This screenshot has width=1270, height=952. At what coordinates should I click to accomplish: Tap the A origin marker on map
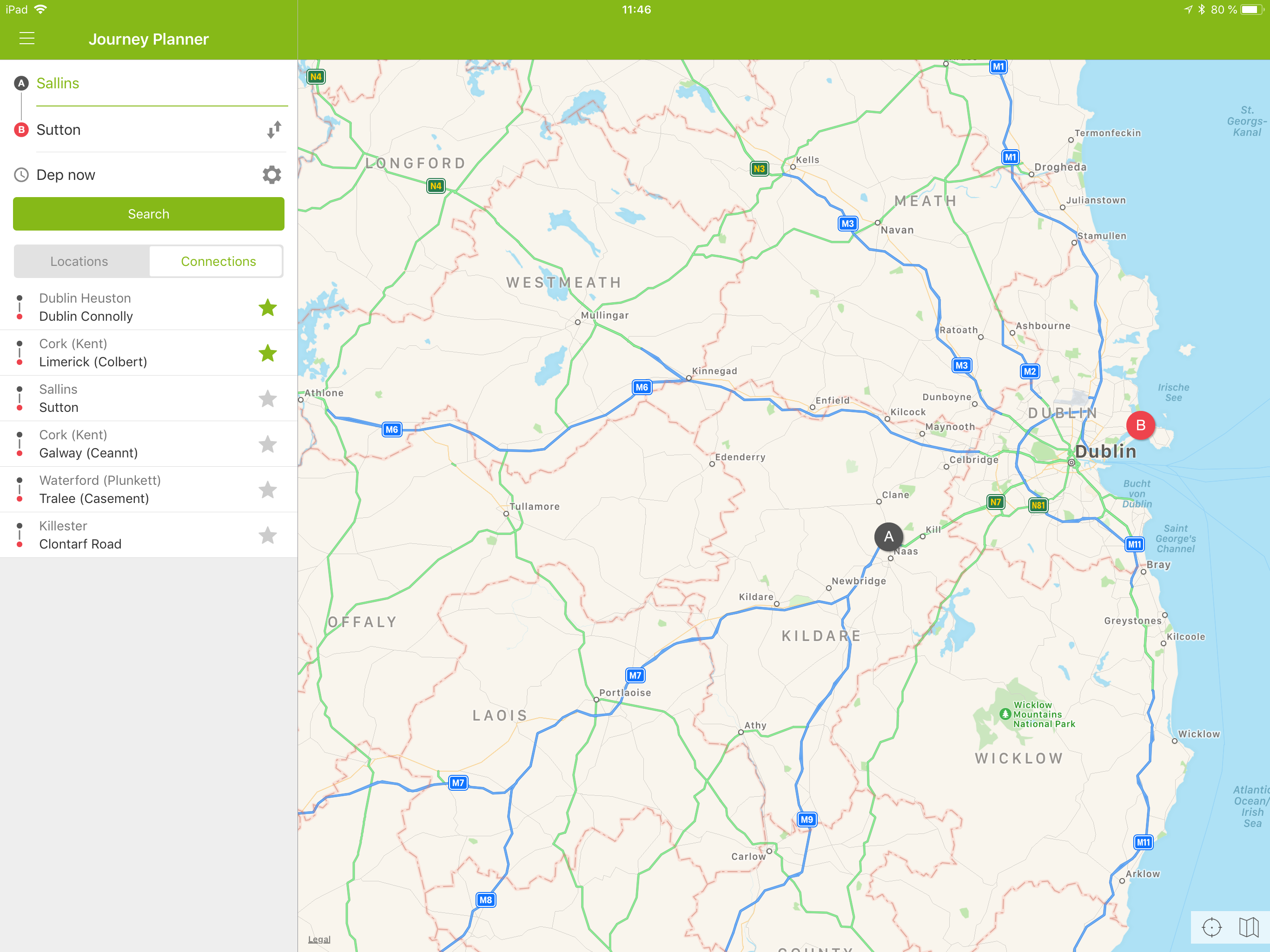point(888,537)
